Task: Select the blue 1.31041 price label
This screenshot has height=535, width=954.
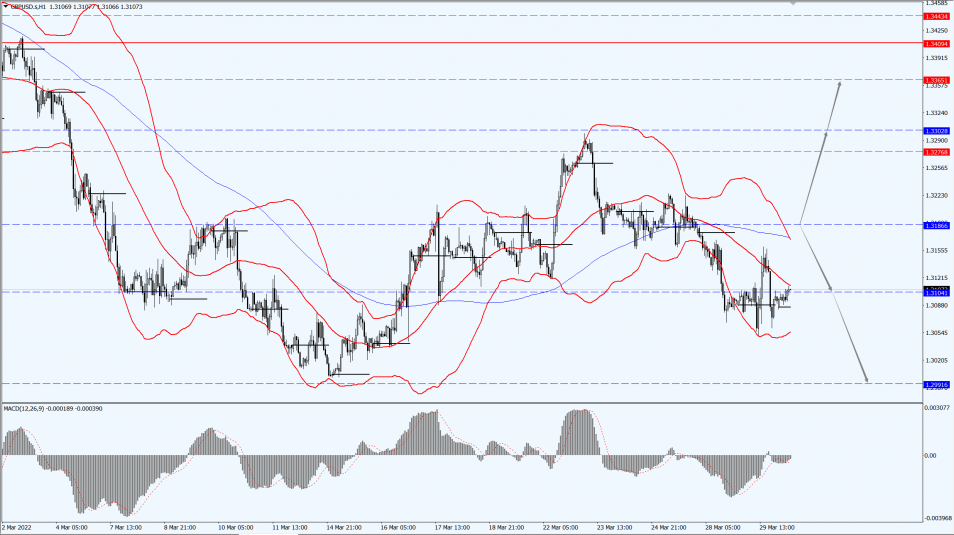Action: pyautogui.click(x=937, y=293)
